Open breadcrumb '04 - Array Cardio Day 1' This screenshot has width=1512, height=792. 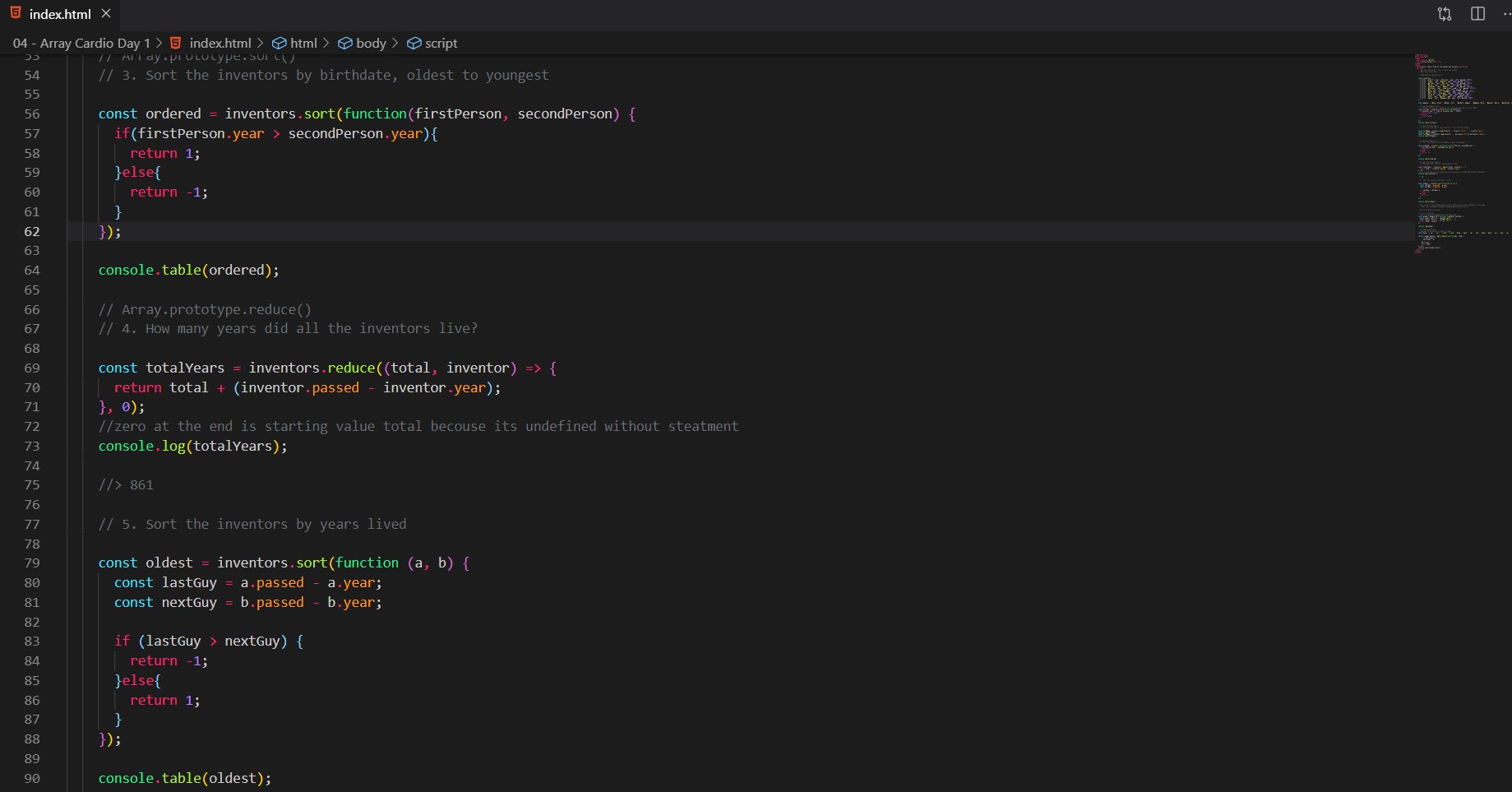pyautogui.click(x=81, y=43)
